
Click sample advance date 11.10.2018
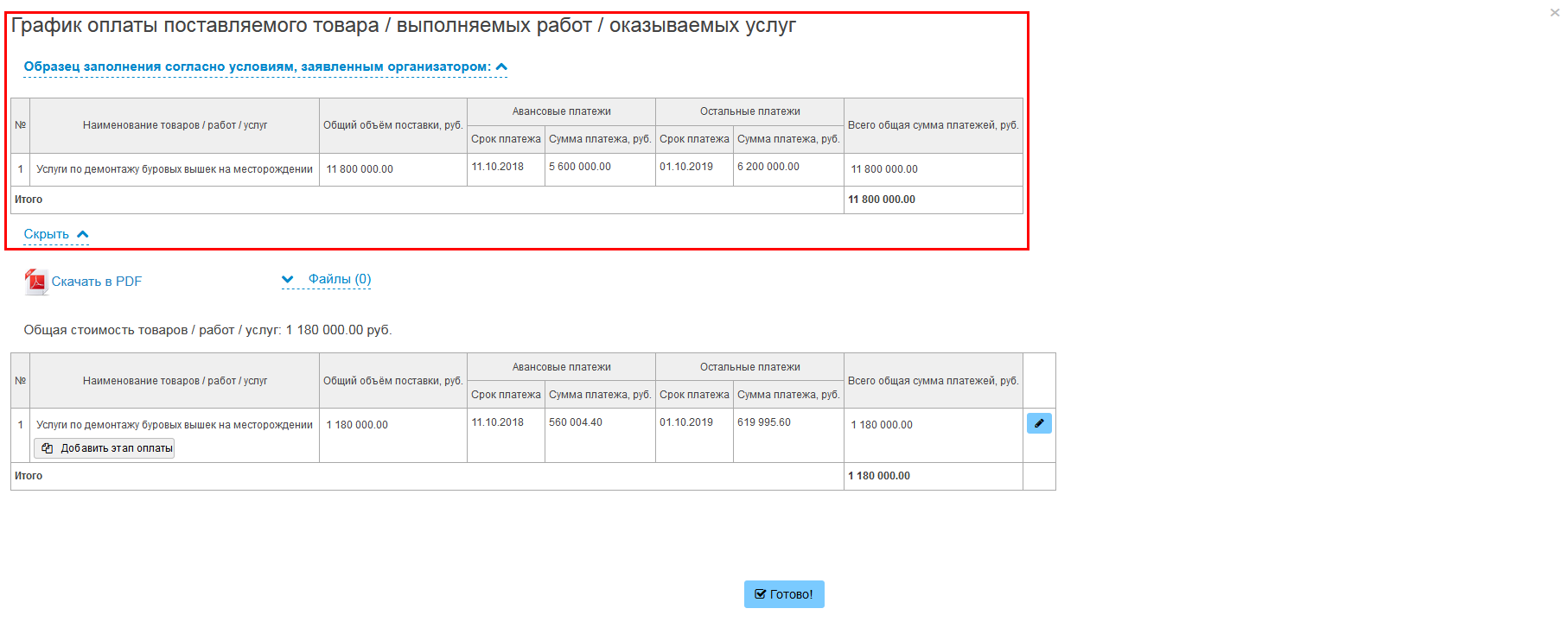click(498, 167)
